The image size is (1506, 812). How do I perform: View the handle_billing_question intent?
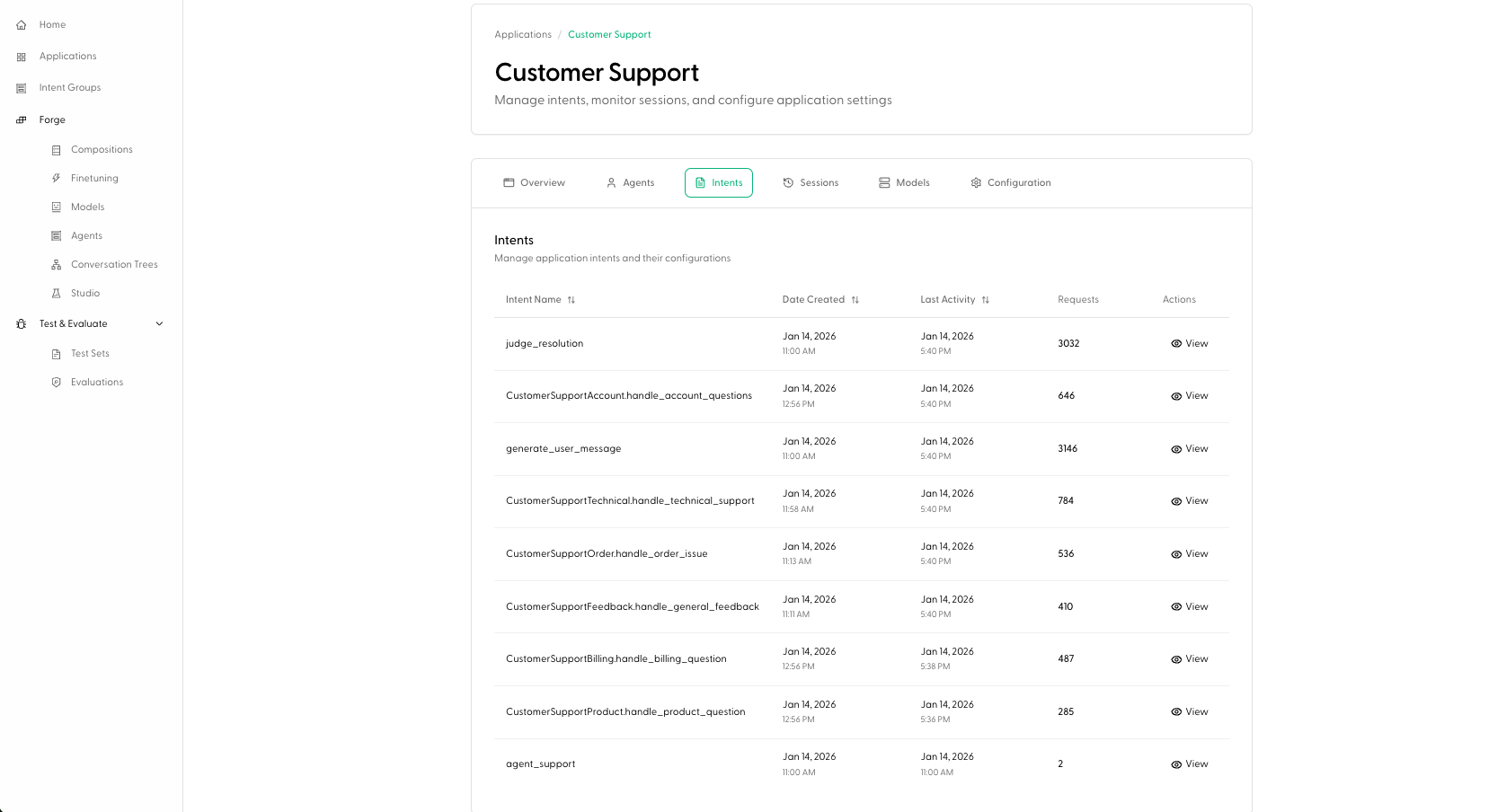[1190, 659]
